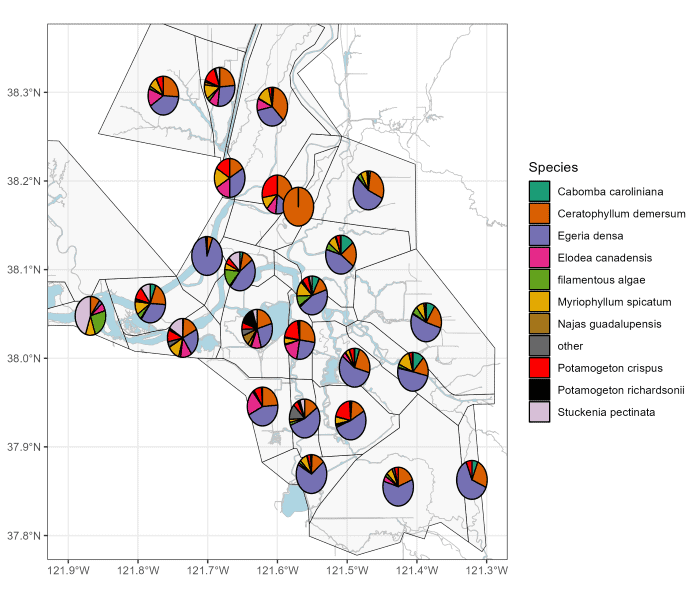
Task: Select the gray 'other' legend swatch
Action: click(540, 346)
